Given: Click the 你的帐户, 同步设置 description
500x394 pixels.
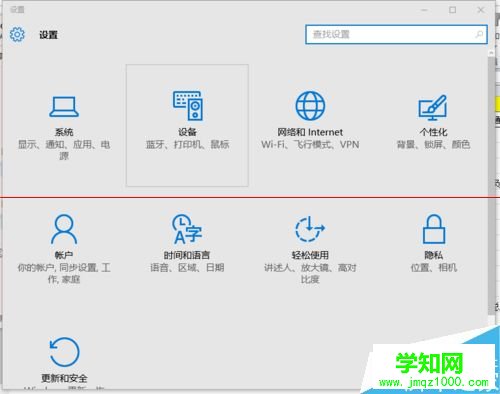Looking at the screenshot, I should coord(64,273).
